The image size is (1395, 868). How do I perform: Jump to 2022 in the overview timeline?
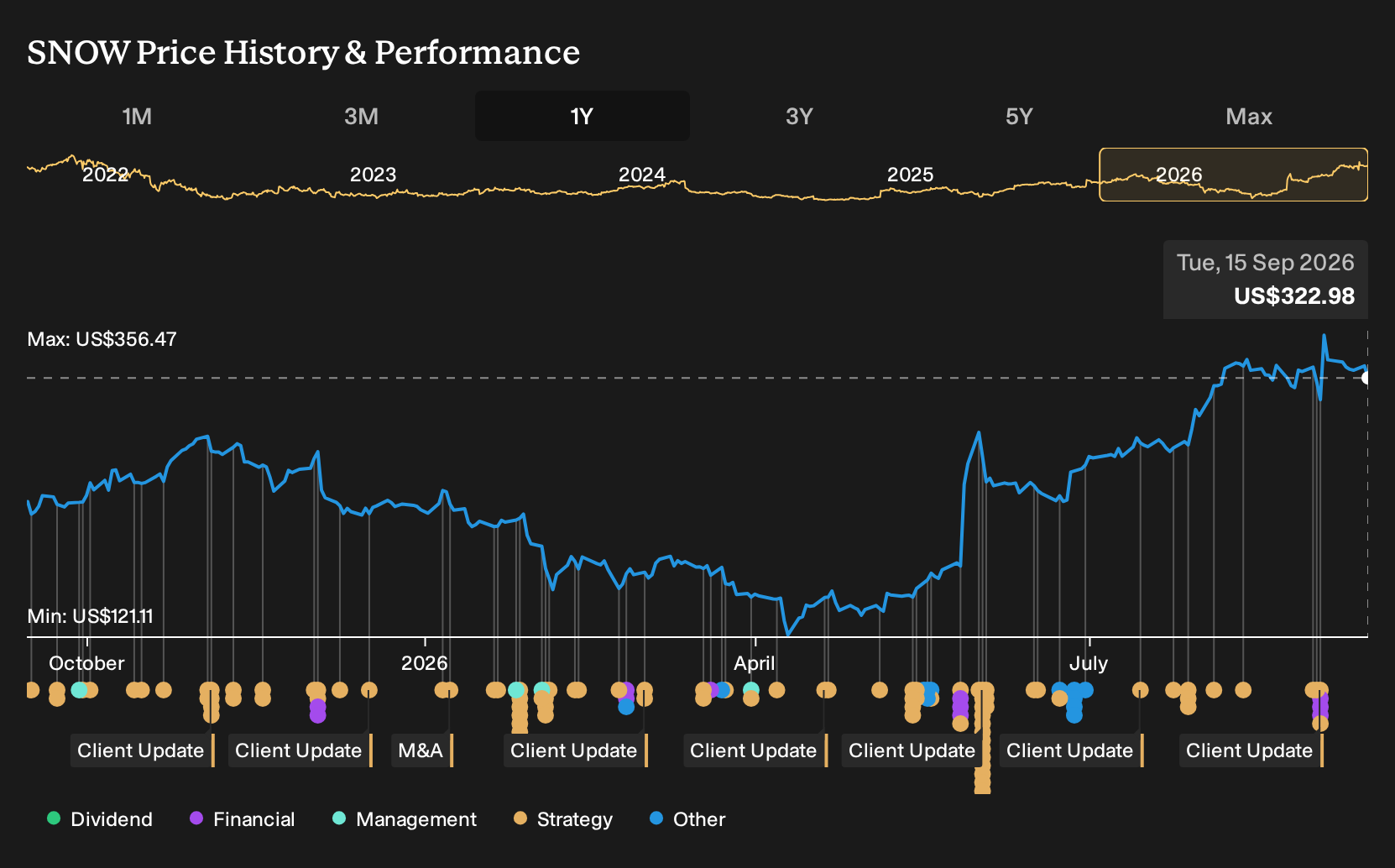(105, 175)
